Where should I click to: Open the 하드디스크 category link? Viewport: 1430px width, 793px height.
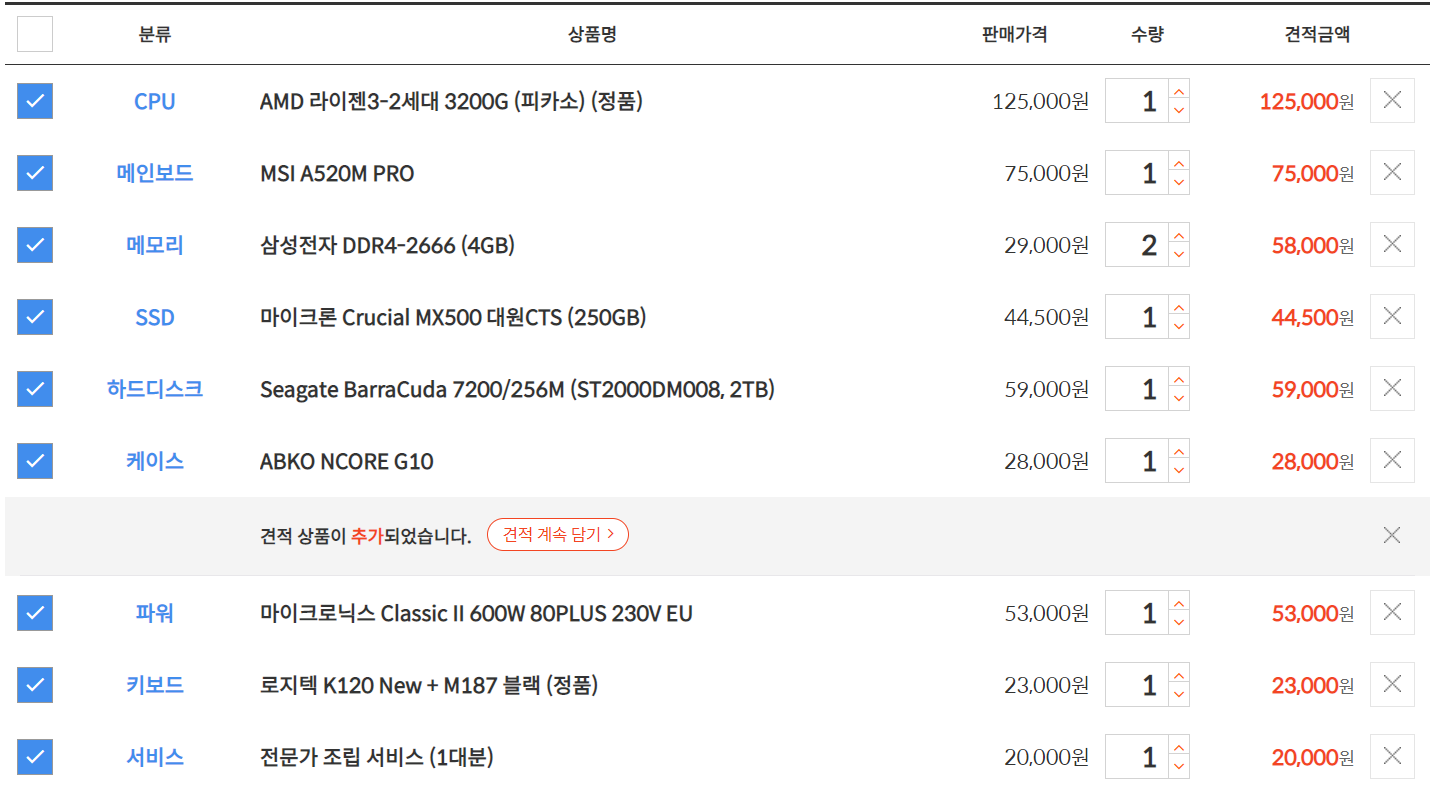[155, 389]
